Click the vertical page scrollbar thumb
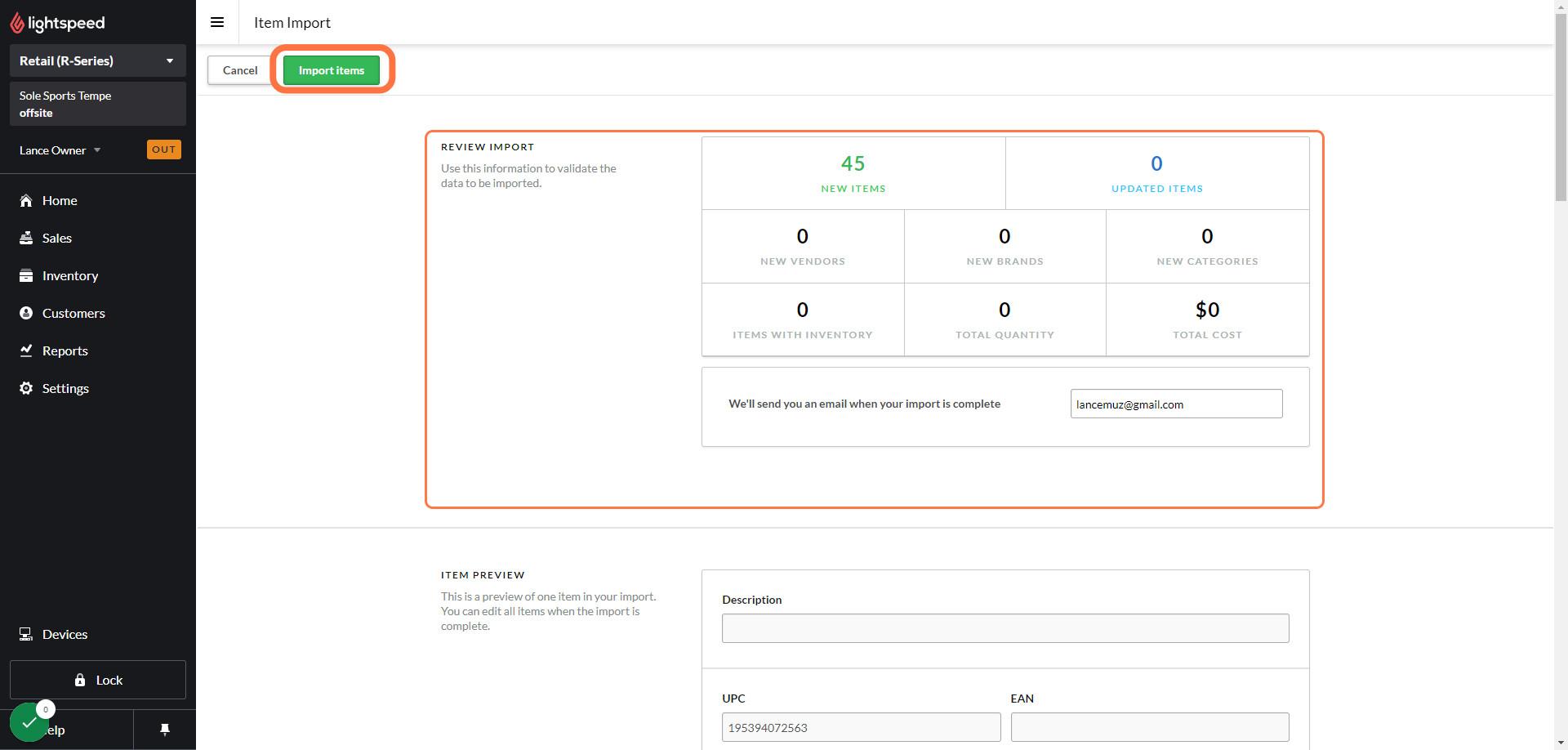Screen dimensions: 1568x750 (x=1561, y=106)
